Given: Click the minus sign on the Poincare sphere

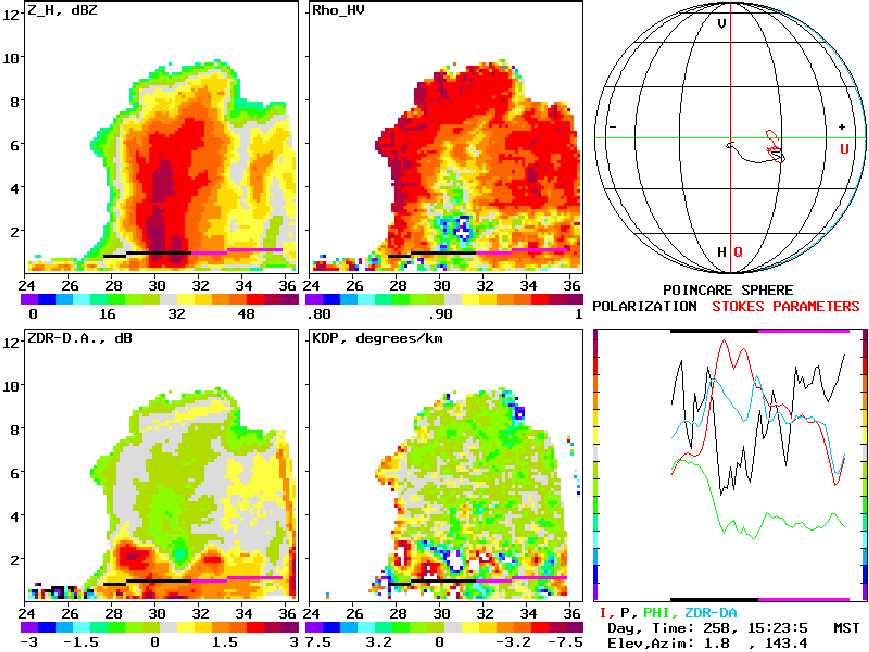Looking at the screenshot, I should [613, 128].
